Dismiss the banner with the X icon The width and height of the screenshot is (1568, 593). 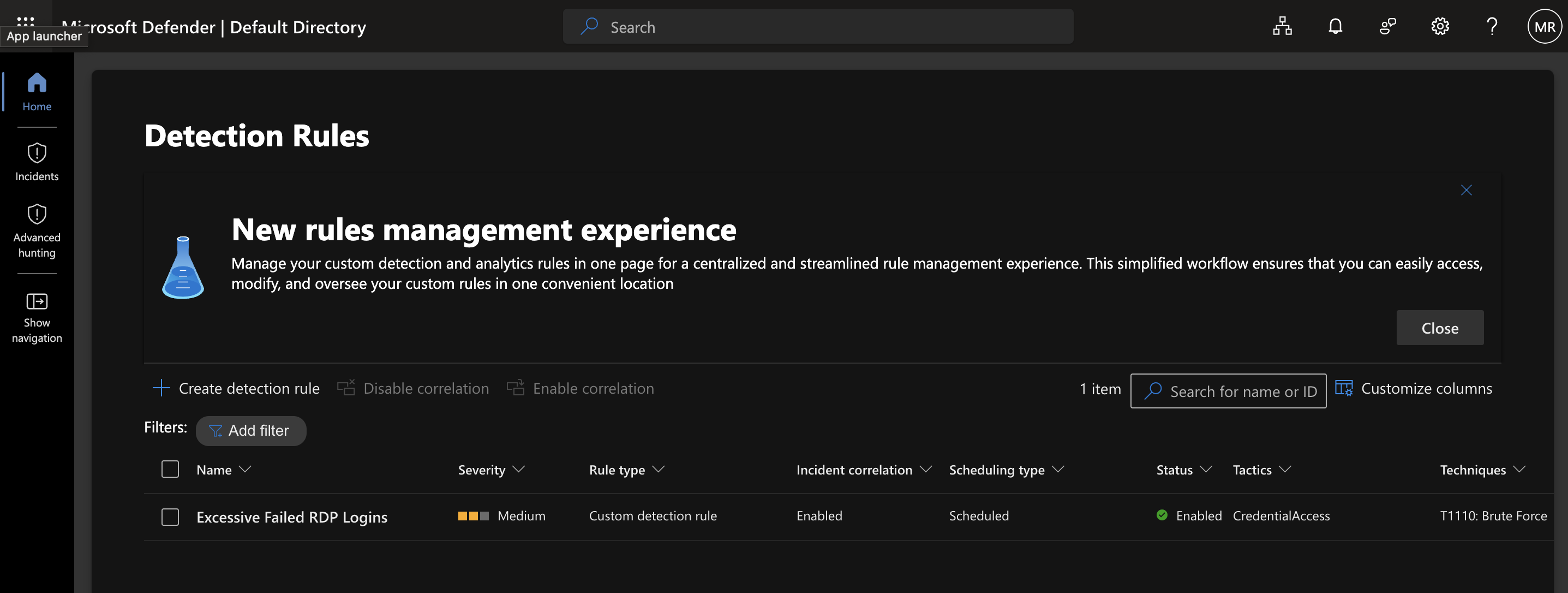pyautogui.click(x=1467, y=190)
